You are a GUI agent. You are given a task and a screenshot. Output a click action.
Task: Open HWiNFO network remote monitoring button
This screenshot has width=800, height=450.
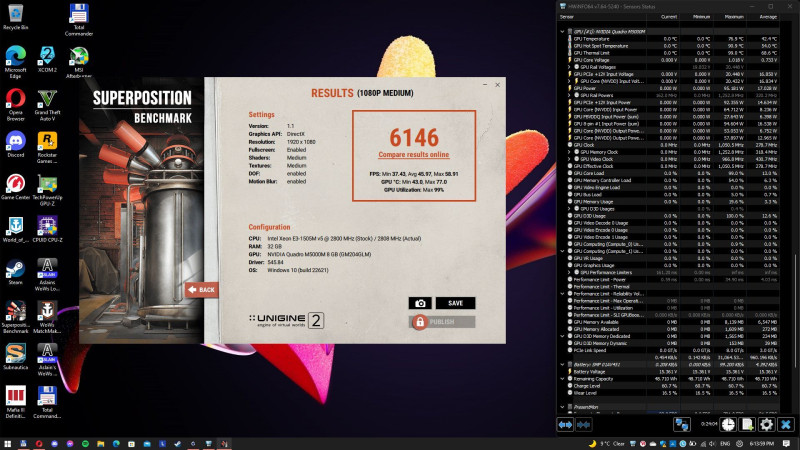(x=682, y=424)
